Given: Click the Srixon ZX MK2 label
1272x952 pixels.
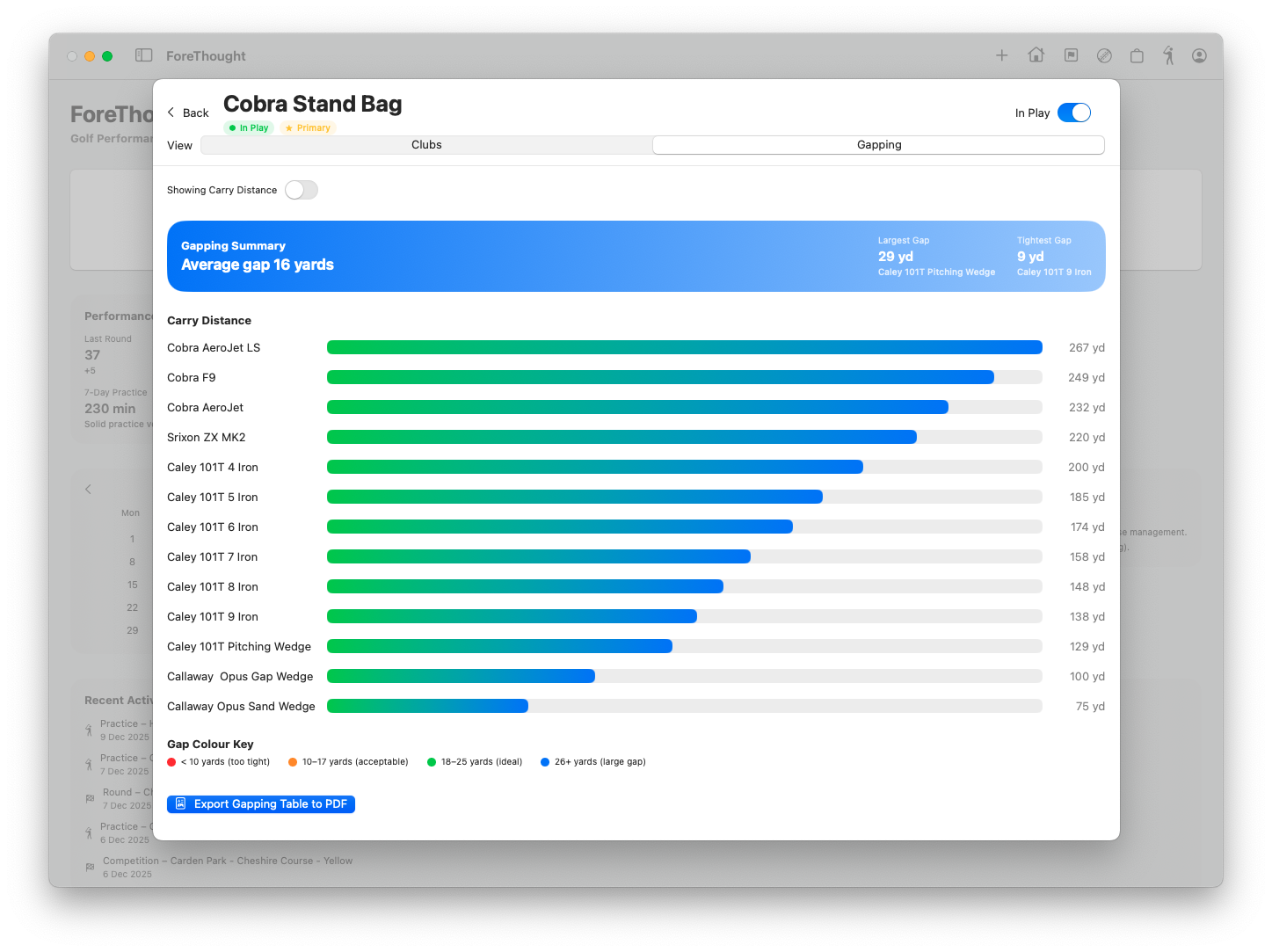Looking at the screenshot, I should [x=207, y=437].
